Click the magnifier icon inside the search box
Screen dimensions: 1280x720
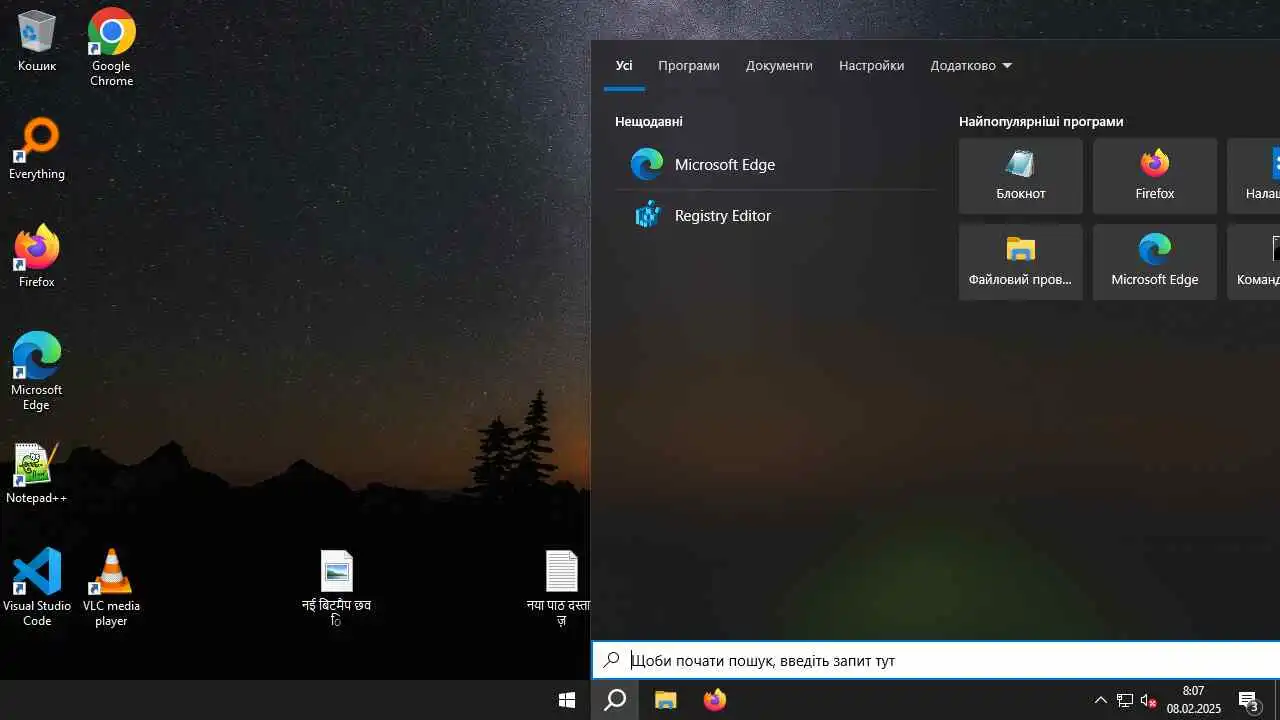click(x=612, y=660)
